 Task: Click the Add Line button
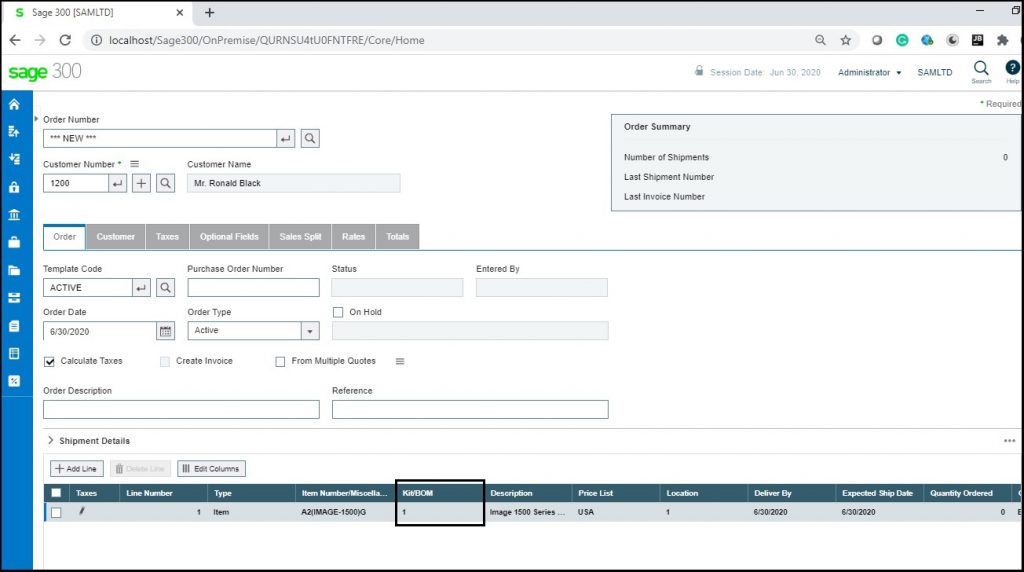pyautogui.click(x=76, y=468)
